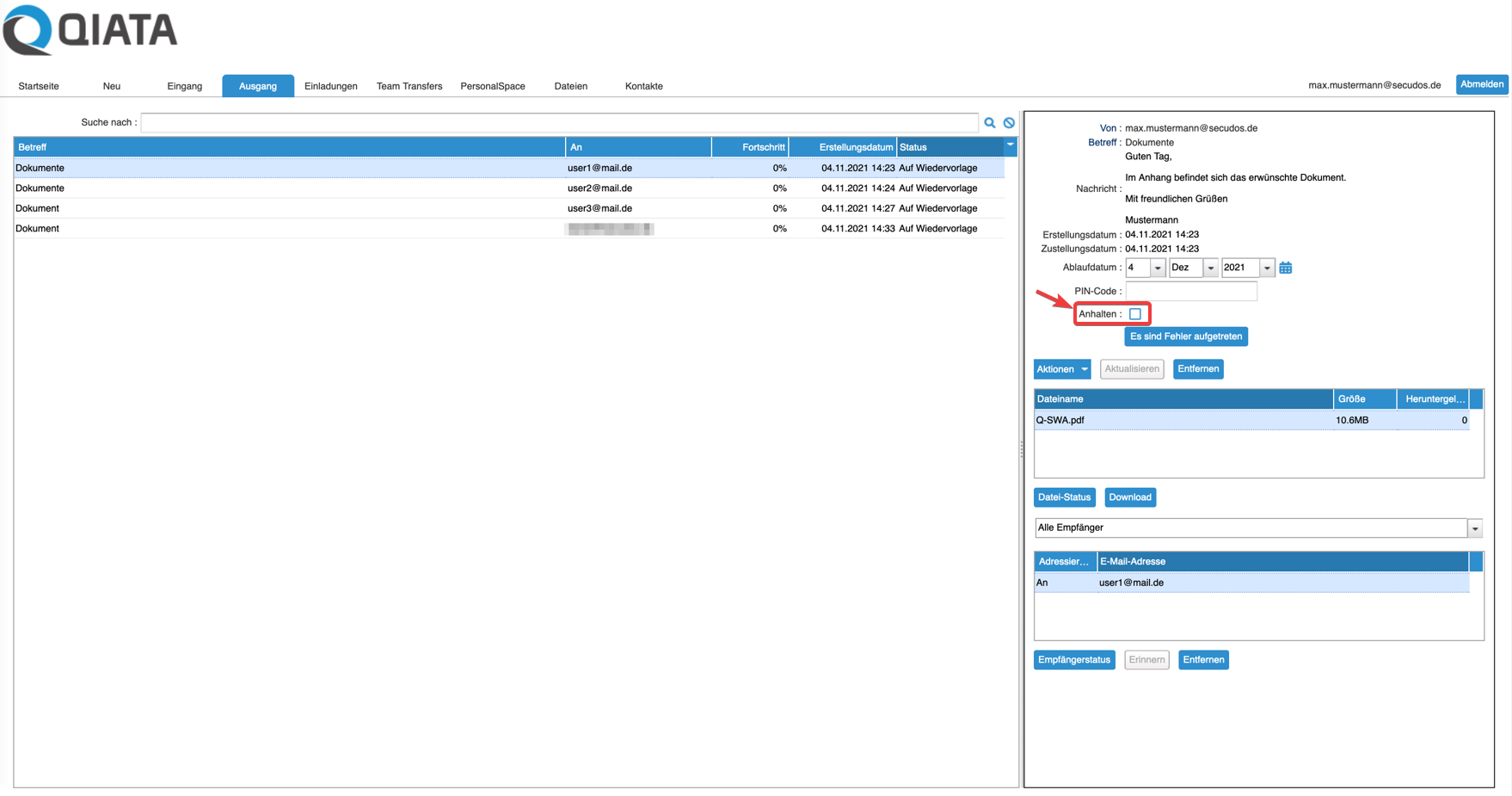Click the Datei-Status button
Image resolution: width=1512 pixels, height=796 pixels.
[1064, 497]
